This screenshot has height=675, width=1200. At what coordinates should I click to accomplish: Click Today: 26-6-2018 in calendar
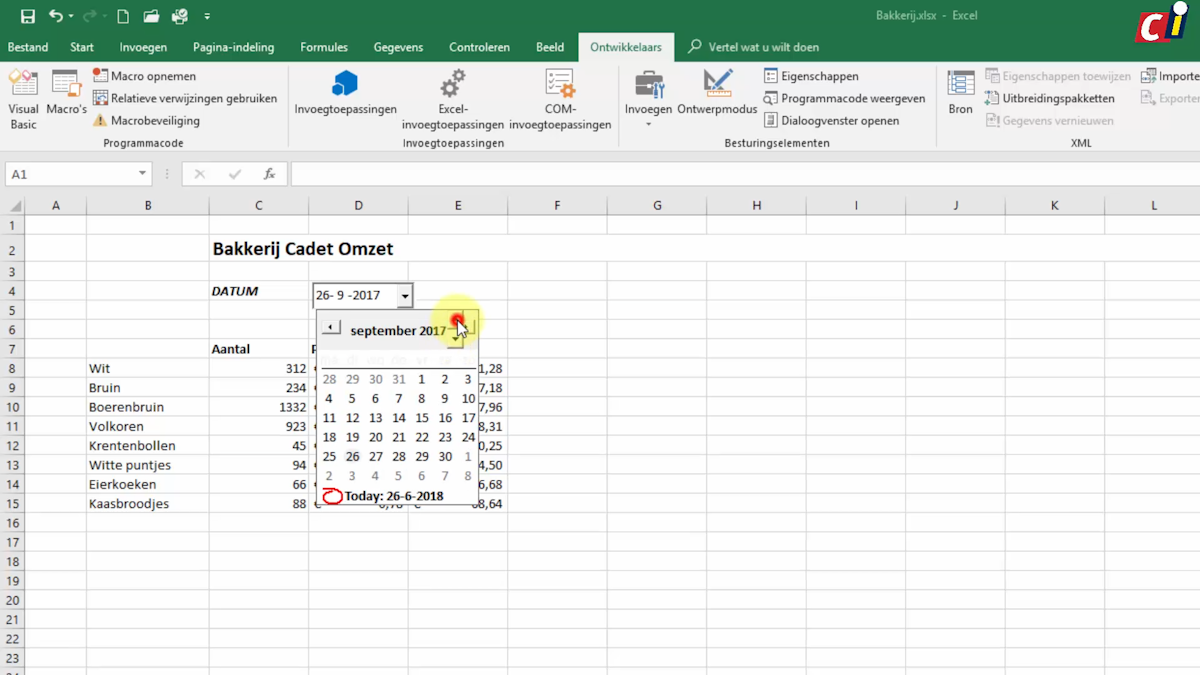point(393,496)
